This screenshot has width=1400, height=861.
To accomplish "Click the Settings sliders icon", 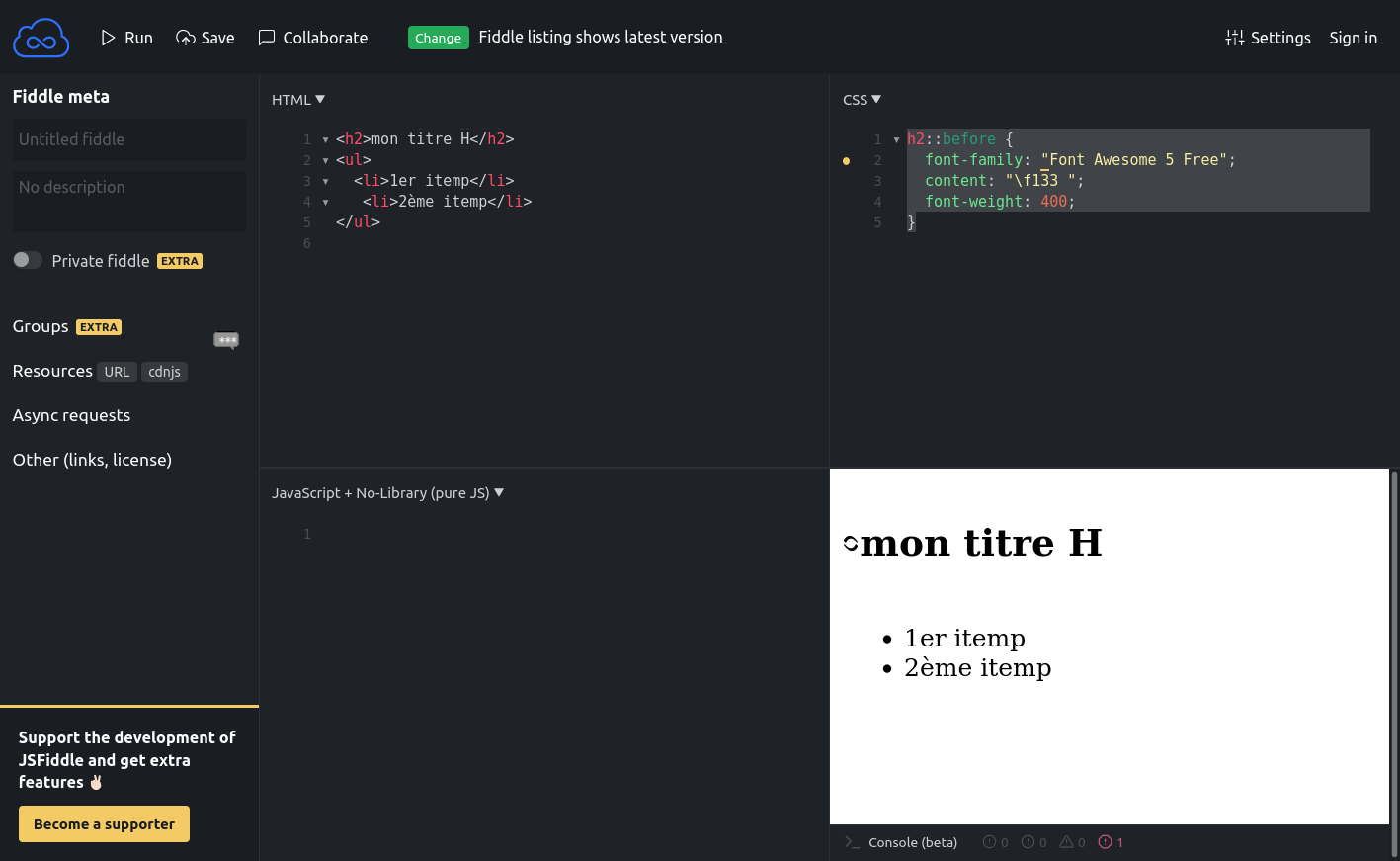I will click(1234, 38).
